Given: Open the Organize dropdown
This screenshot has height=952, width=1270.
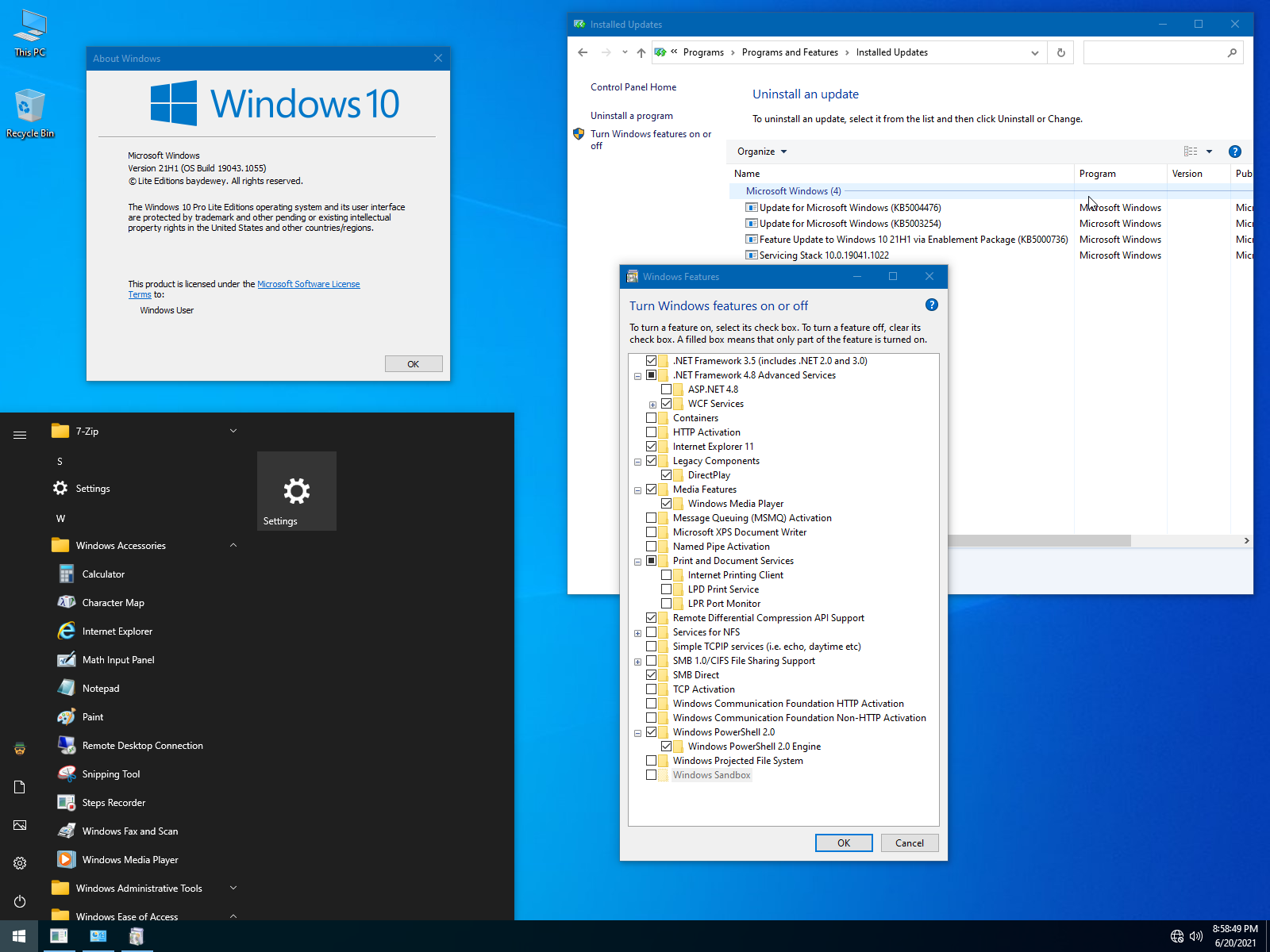Looking at the screenshot, I should coord(760,151).
